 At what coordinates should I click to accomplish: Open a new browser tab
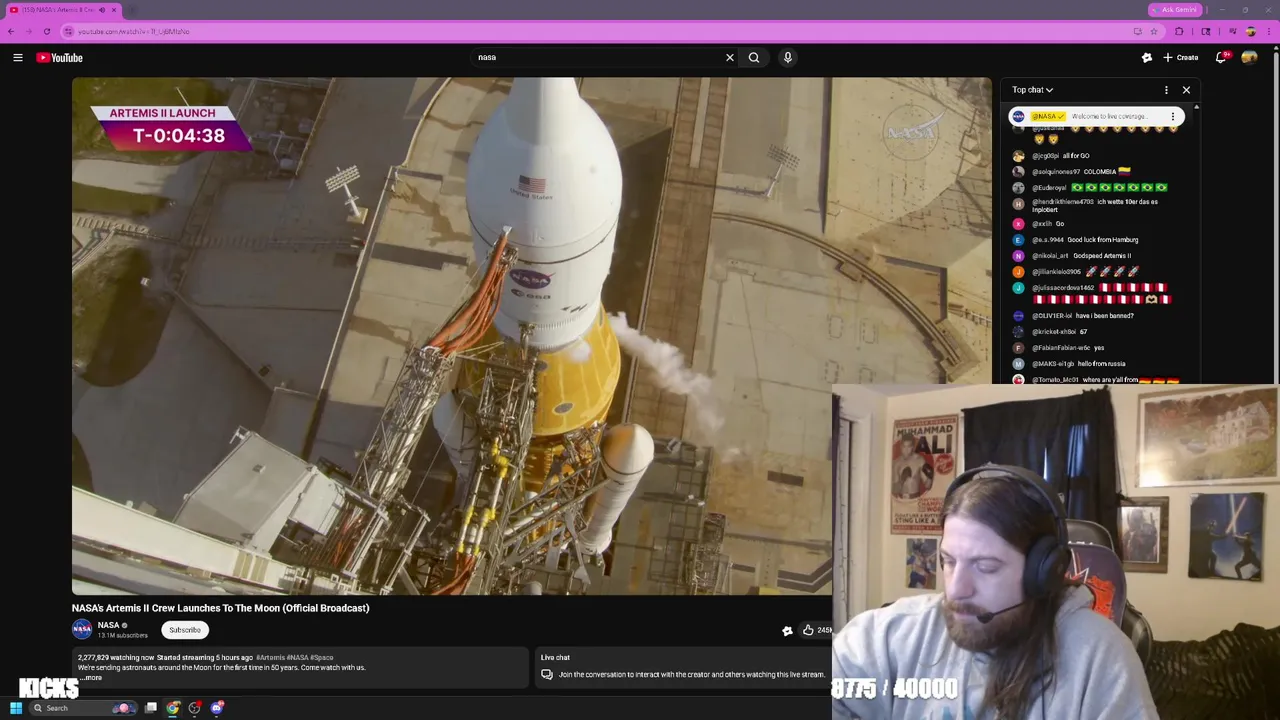pyautogui.click(x=132, y=10)
